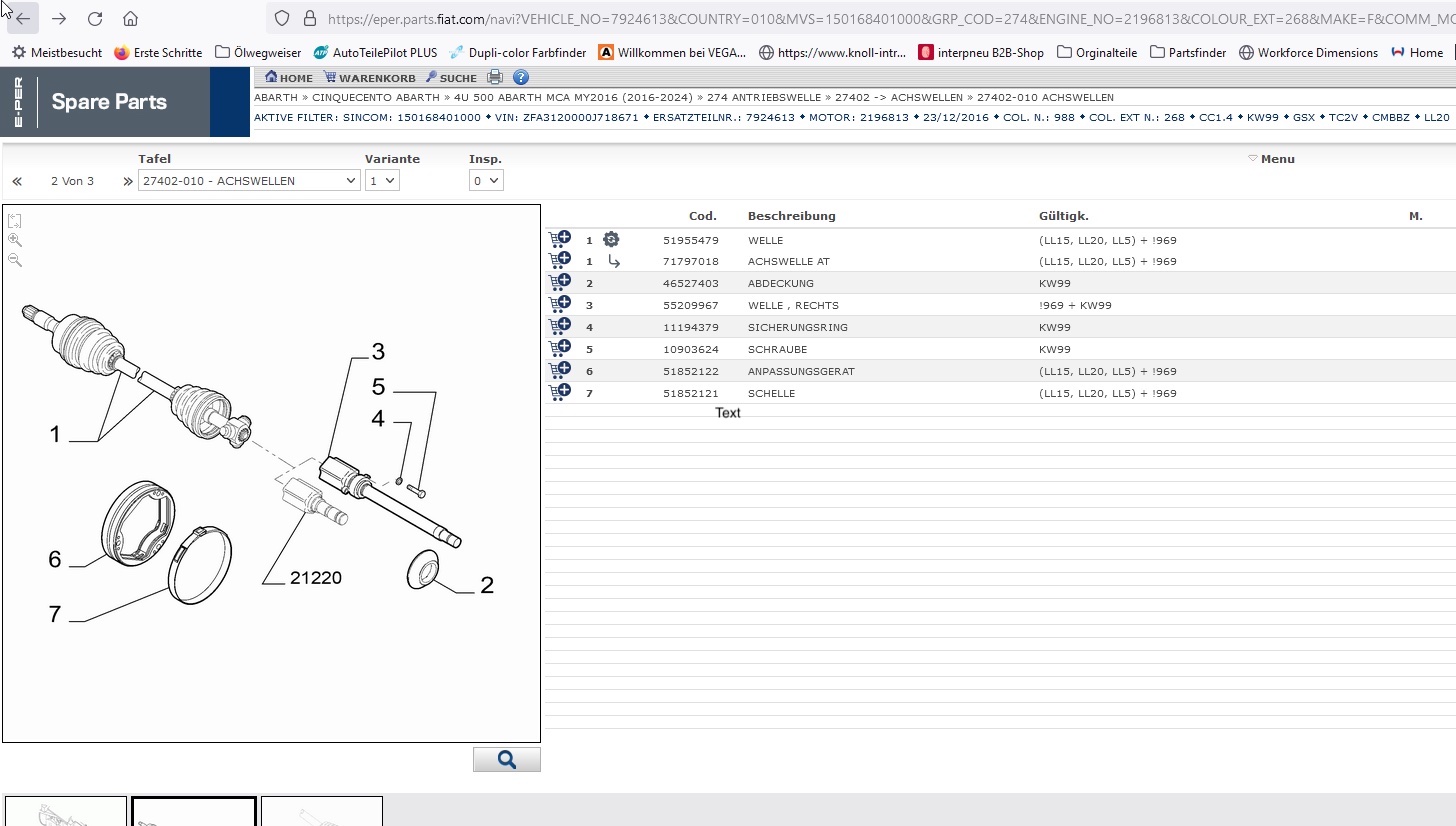Add SCHELLE 51852121 to cart
Image resolution: width=1456 pixels, height=826 pixels.
[x=559, y=393]
